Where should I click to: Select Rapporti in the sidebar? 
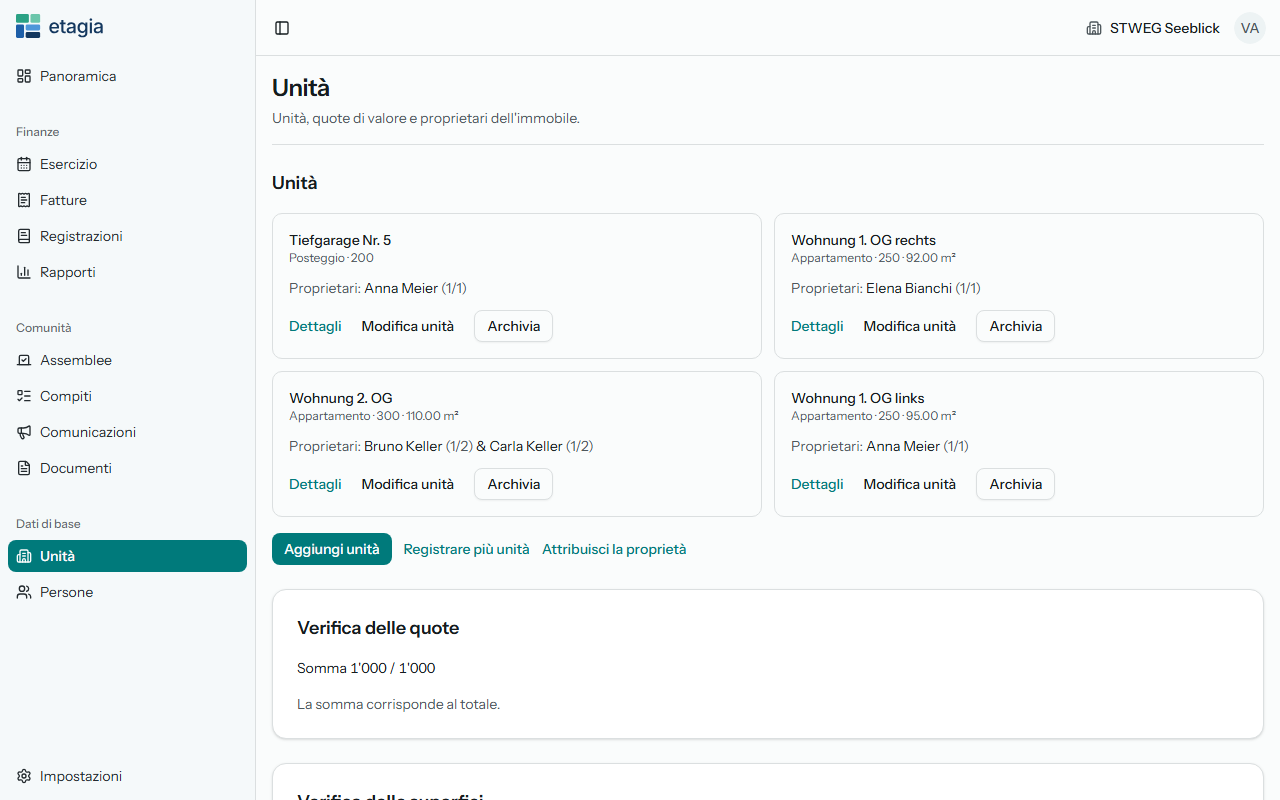[128, 272]
